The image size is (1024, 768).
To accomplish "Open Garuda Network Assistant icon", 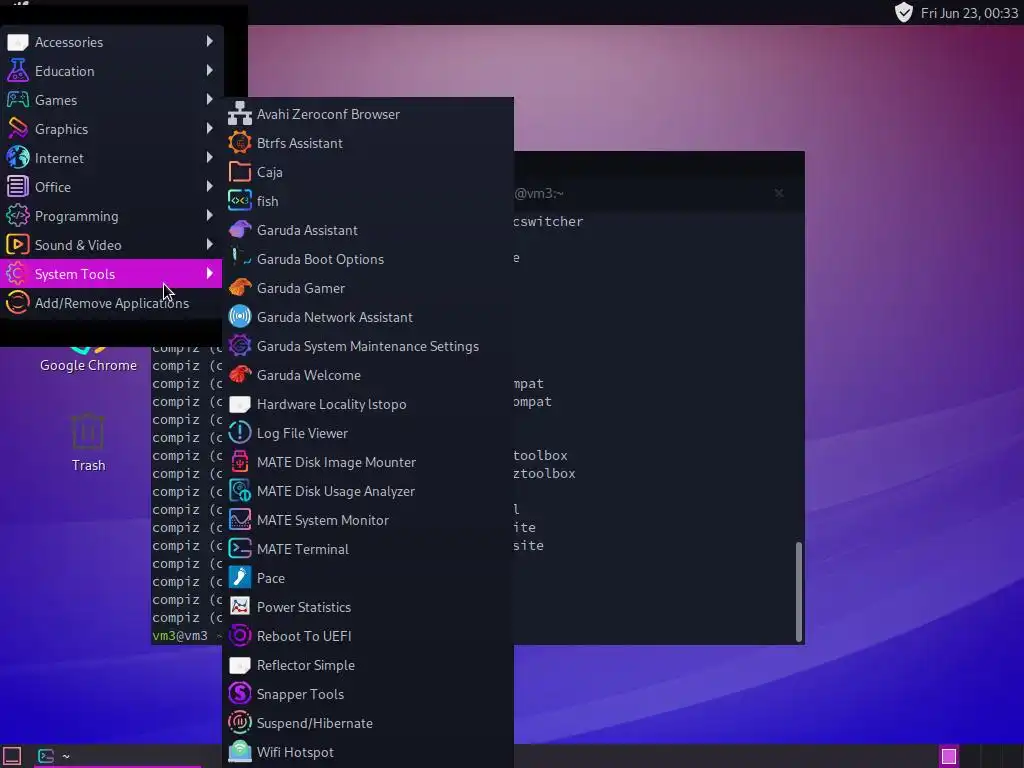I will 240,317.
